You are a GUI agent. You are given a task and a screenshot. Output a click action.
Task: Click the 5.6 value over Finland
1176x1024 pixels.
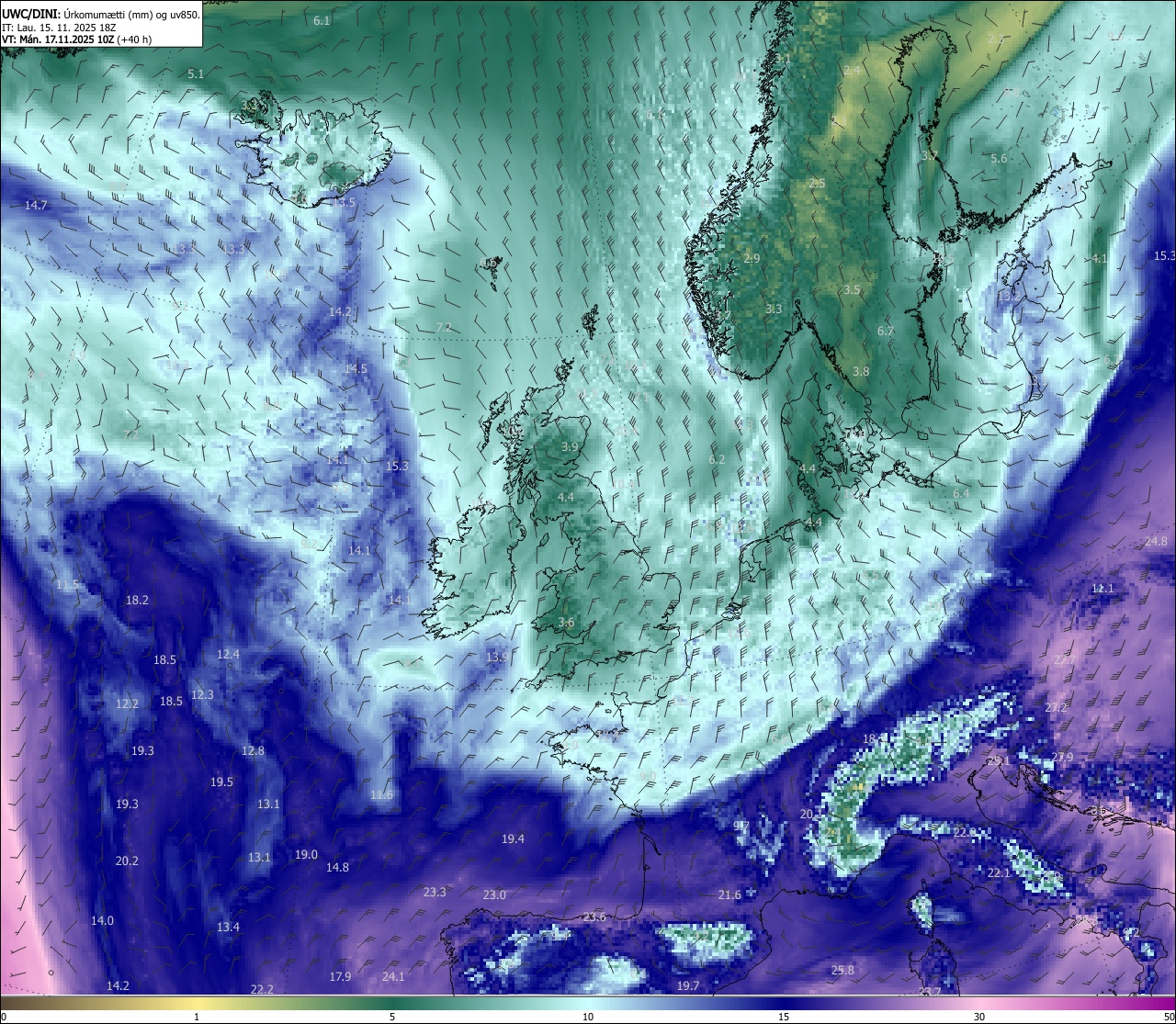point(999,158)
